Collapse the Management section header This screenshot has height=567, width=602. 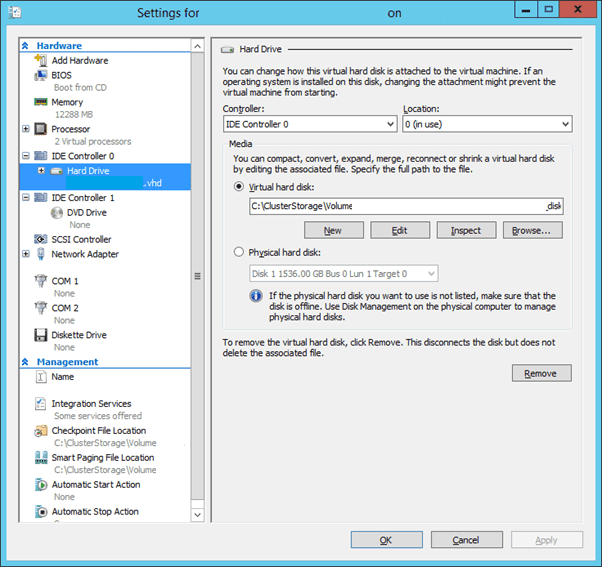pyautogui.click(x=25, y=362)
